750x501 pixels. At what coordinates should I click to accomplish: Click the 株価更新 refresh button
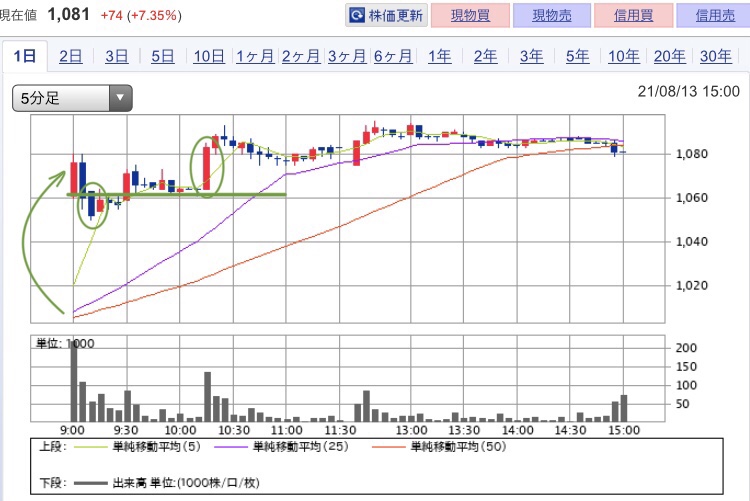click(386, 15)
